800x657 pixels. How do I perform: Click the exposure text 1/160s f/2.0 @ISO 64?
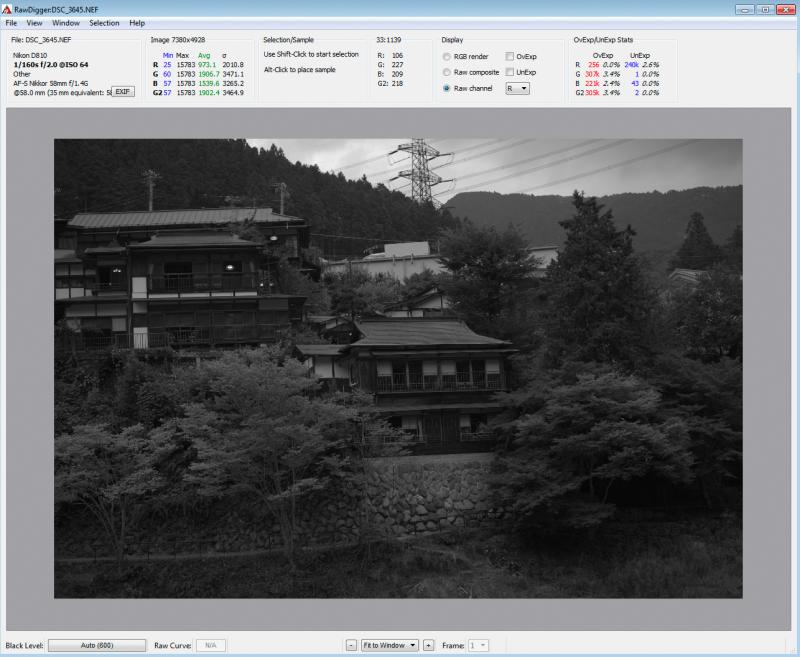(51, 65)
